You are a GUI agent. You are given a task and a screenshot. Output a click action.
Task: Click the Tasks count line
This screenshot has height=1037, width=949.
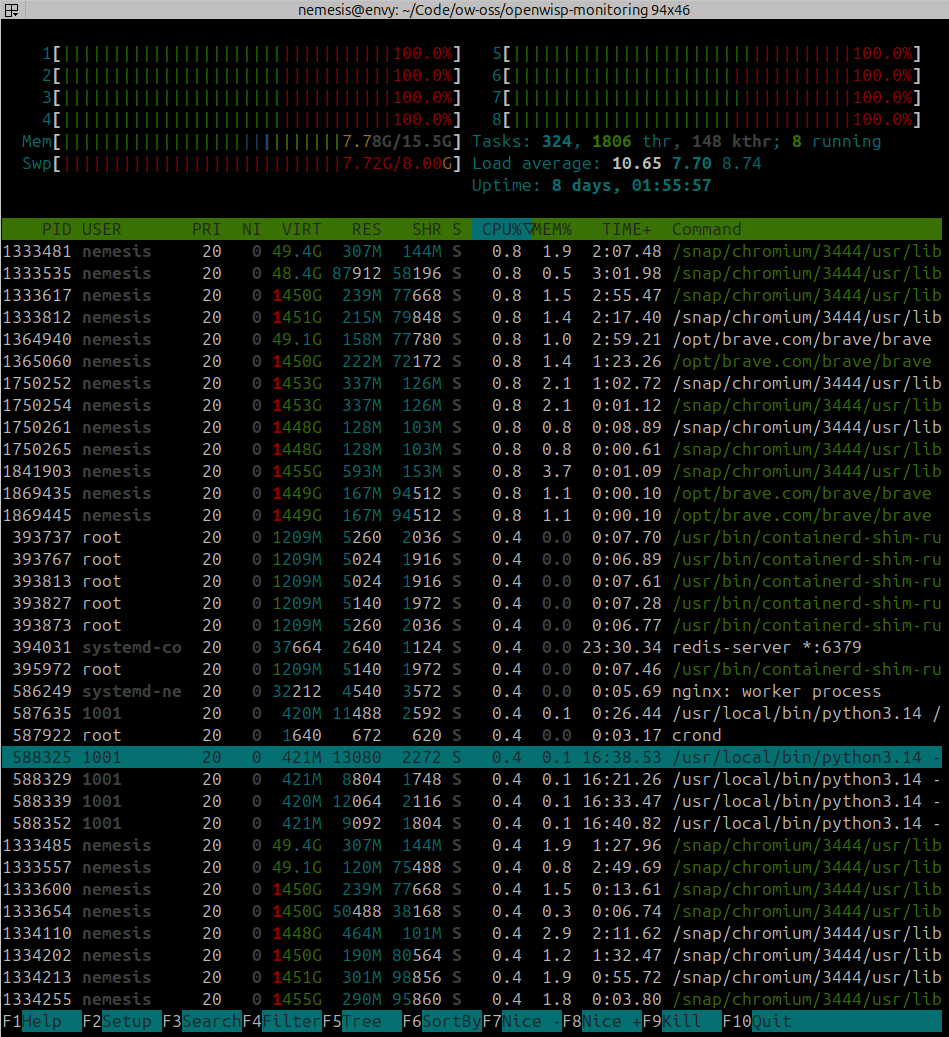pyautogui.click(x=677, y=142)
